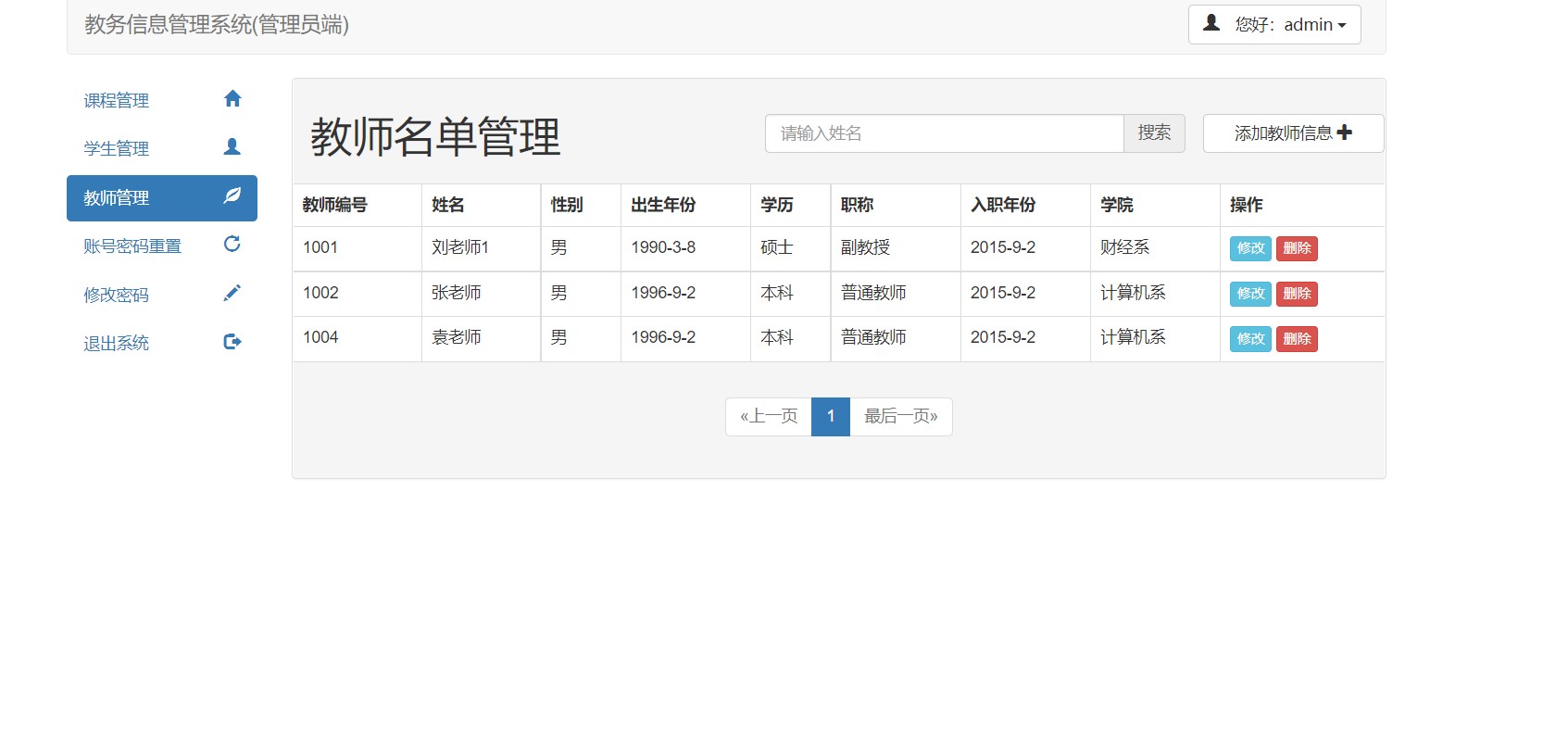Open 账号密码重置 page
1568x731 pixels.
162,246
